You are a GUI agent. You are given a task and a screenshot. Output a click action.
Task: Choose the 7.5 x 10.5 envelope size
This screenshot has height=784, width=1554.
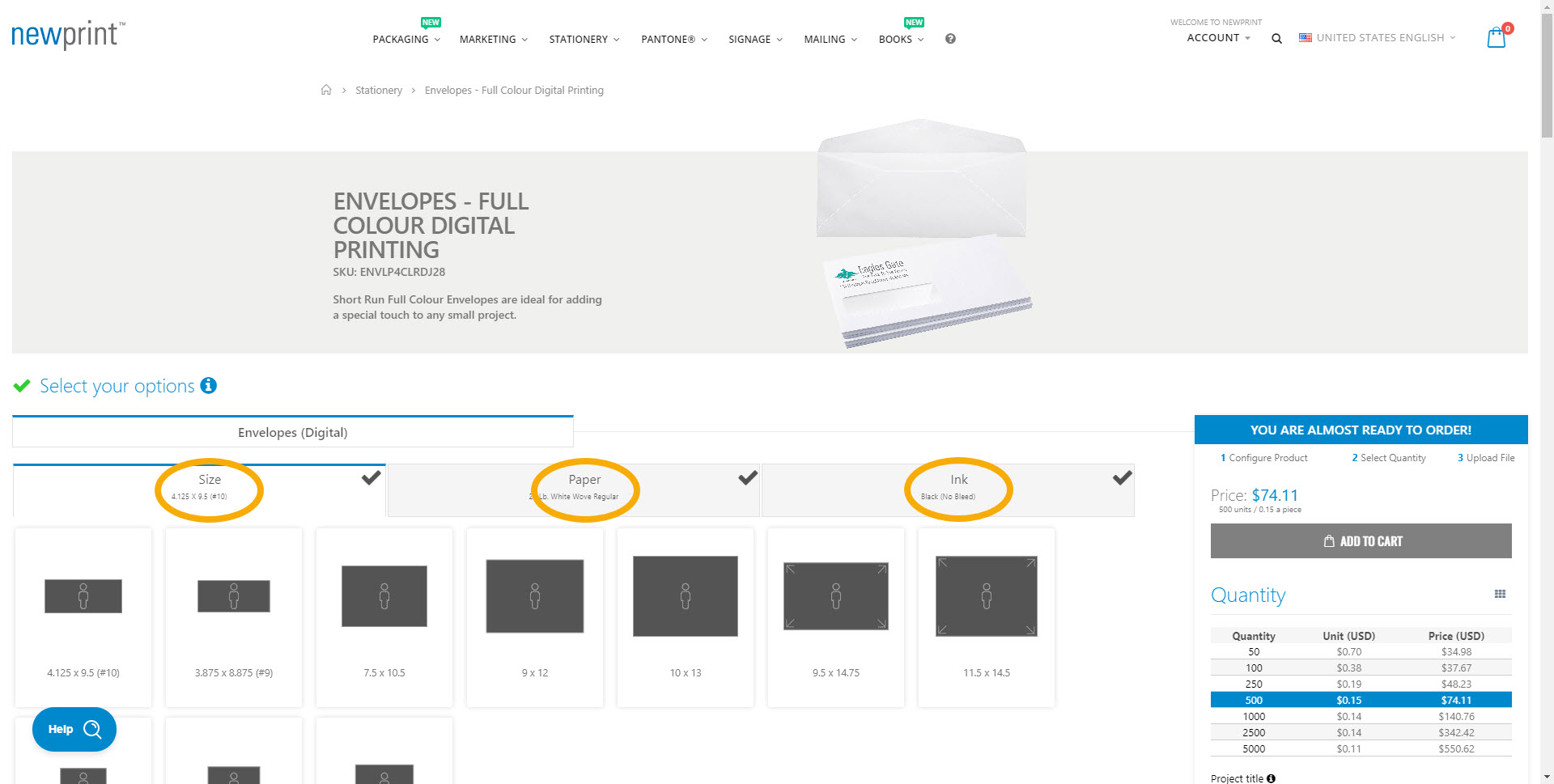click(384, 617)
